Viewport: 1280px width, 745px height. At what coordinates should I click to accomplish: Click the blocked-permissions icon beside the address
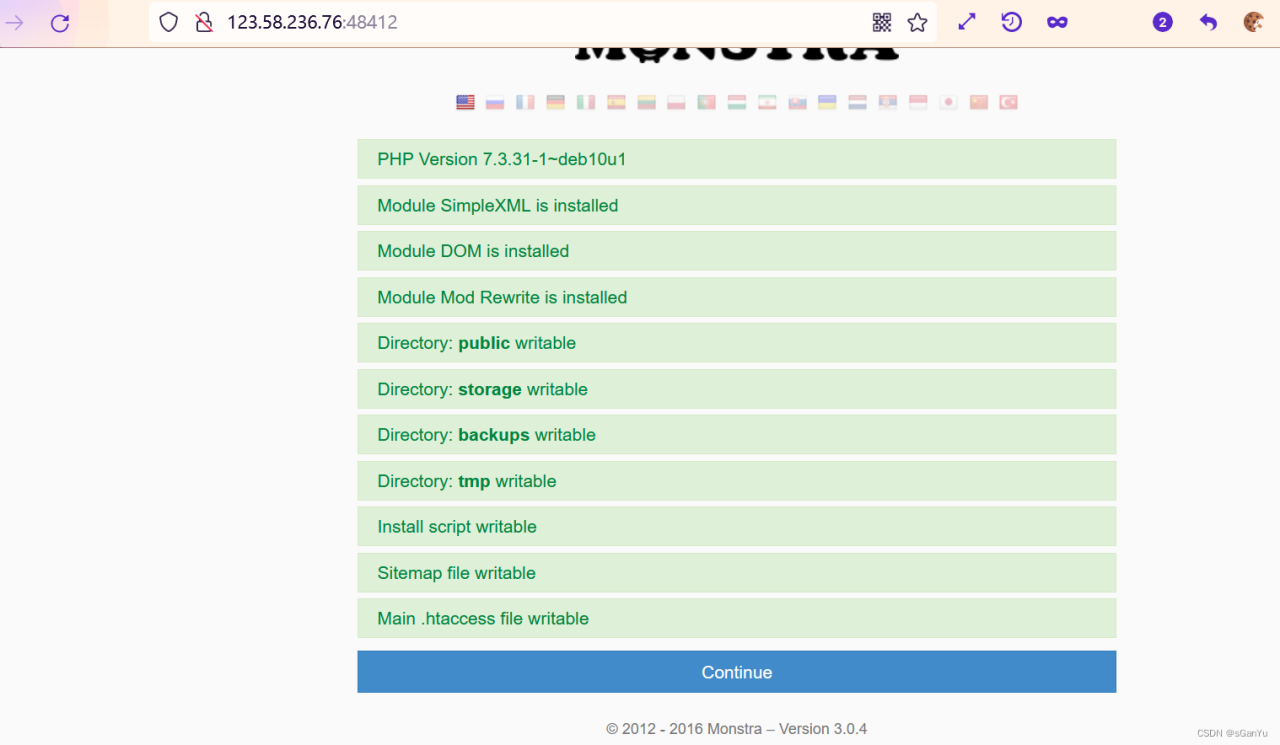point(204,20)
